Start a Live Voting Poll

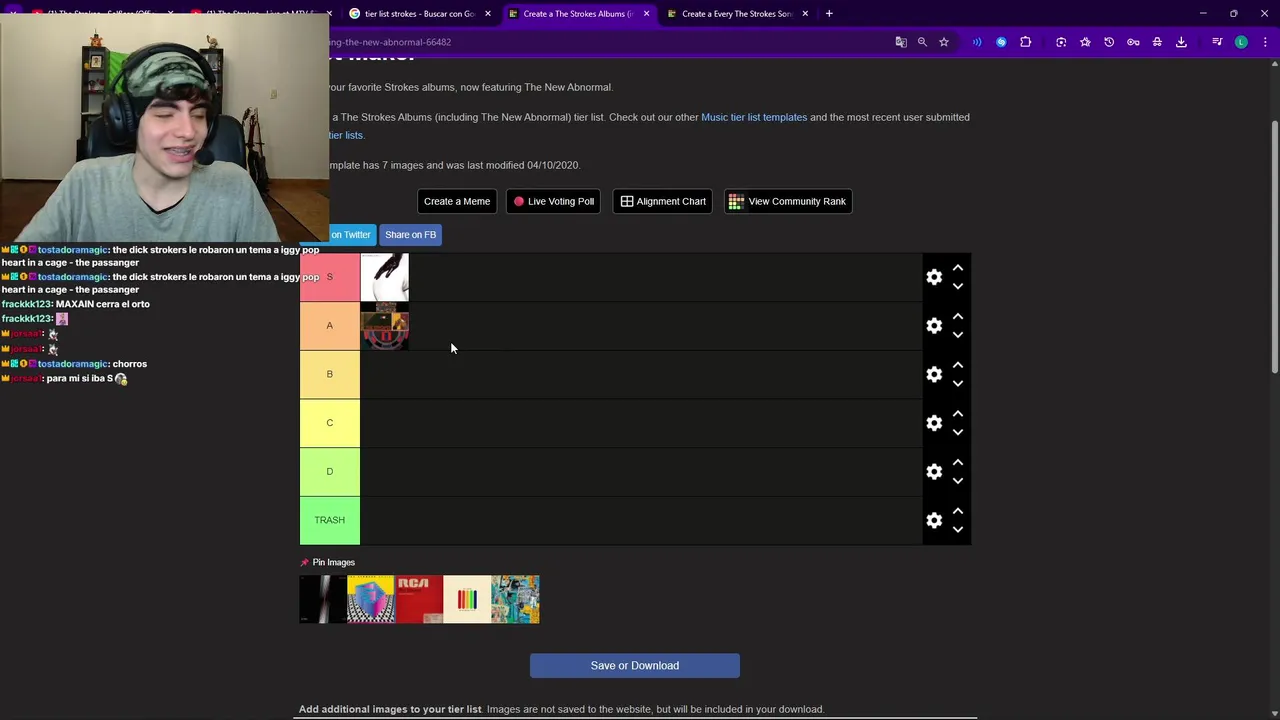coord(554,202)
